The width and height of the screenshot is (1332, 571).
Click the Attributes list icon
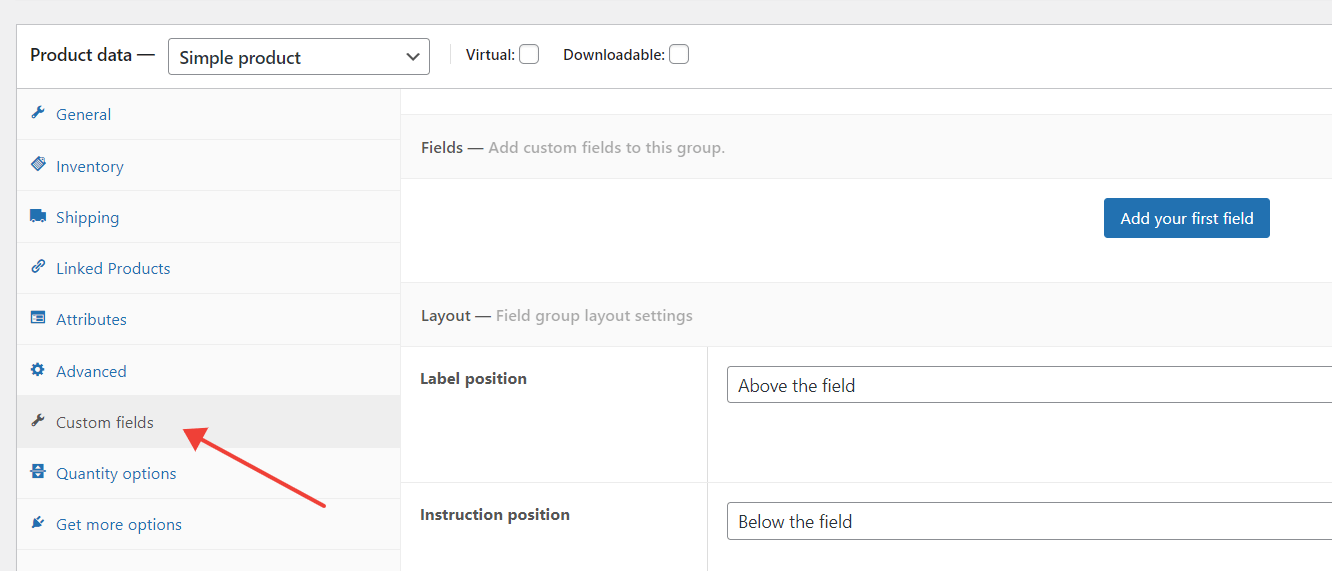38,318
